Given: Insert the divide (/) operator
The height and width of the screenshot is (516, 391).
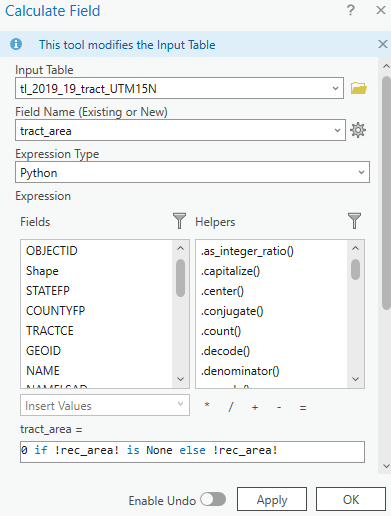Looking at the screenshot, I should tap(231, 407).
